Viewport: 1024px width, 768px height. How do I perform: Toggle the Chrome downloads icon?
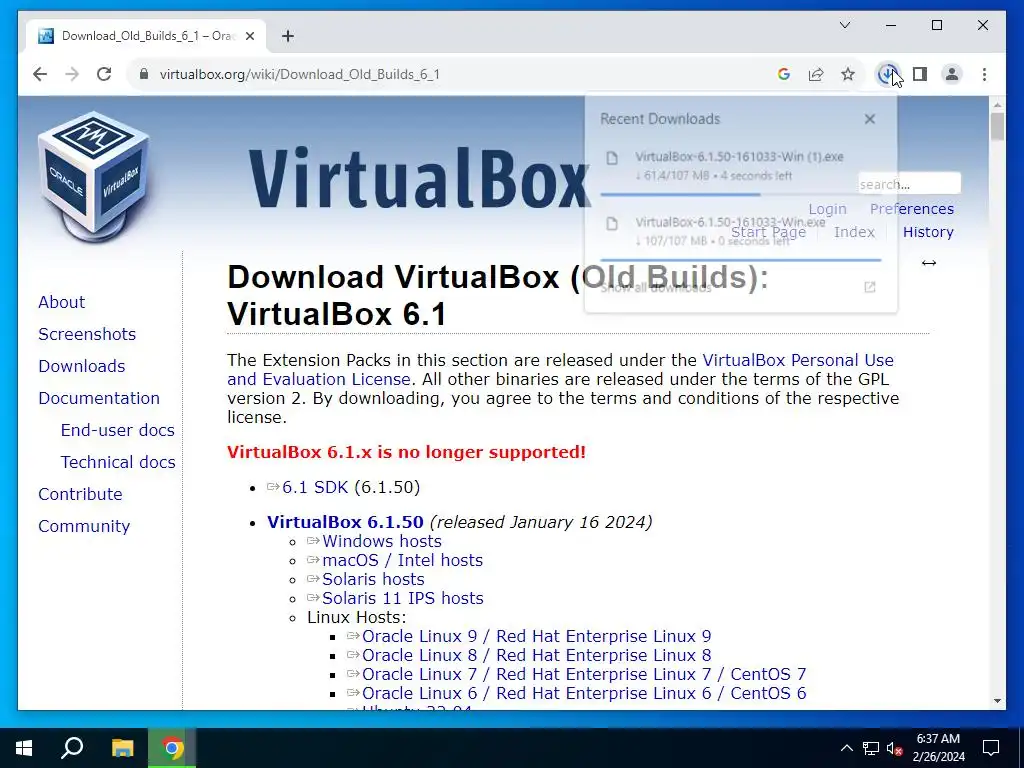[887, 74]
